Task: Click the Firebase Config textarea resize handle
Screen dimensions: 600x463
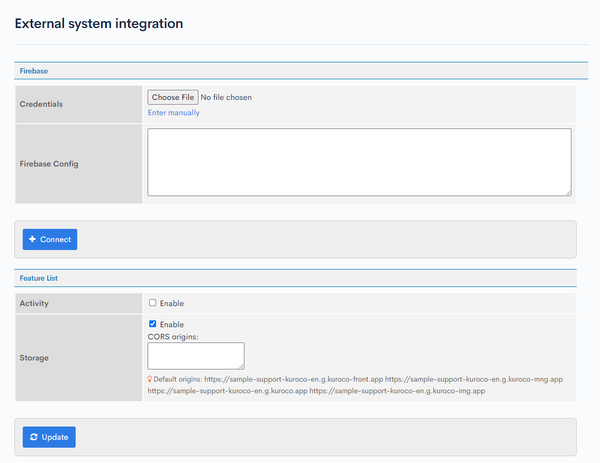Action: tap(569, 193)
